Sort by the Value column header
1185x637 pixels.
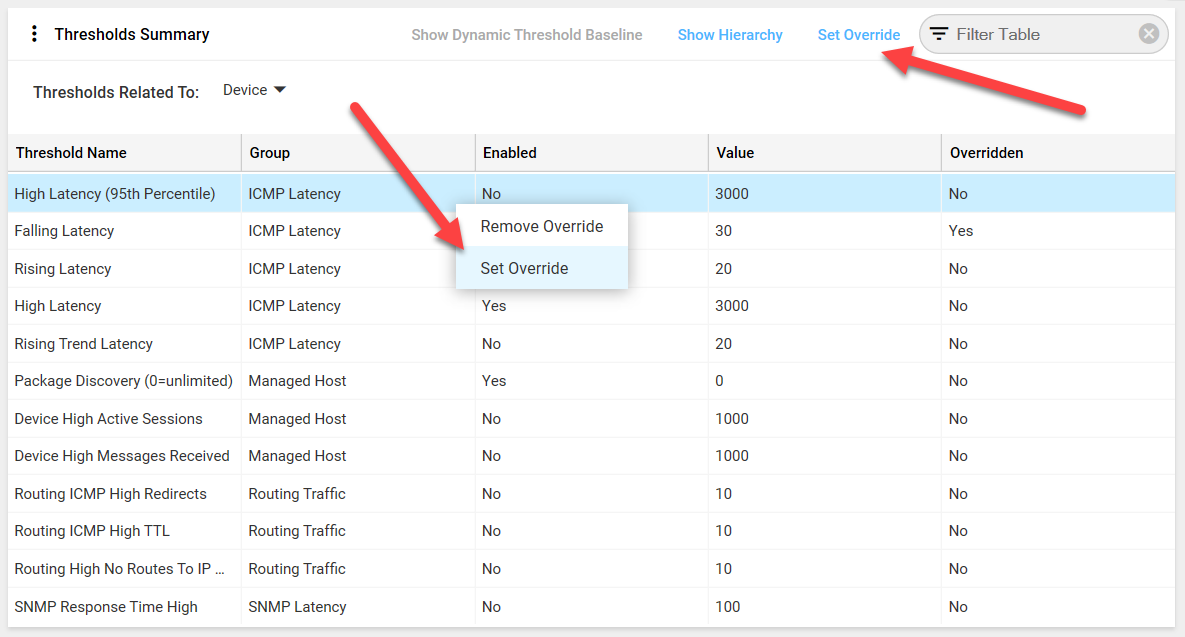[x=734, y=152]
